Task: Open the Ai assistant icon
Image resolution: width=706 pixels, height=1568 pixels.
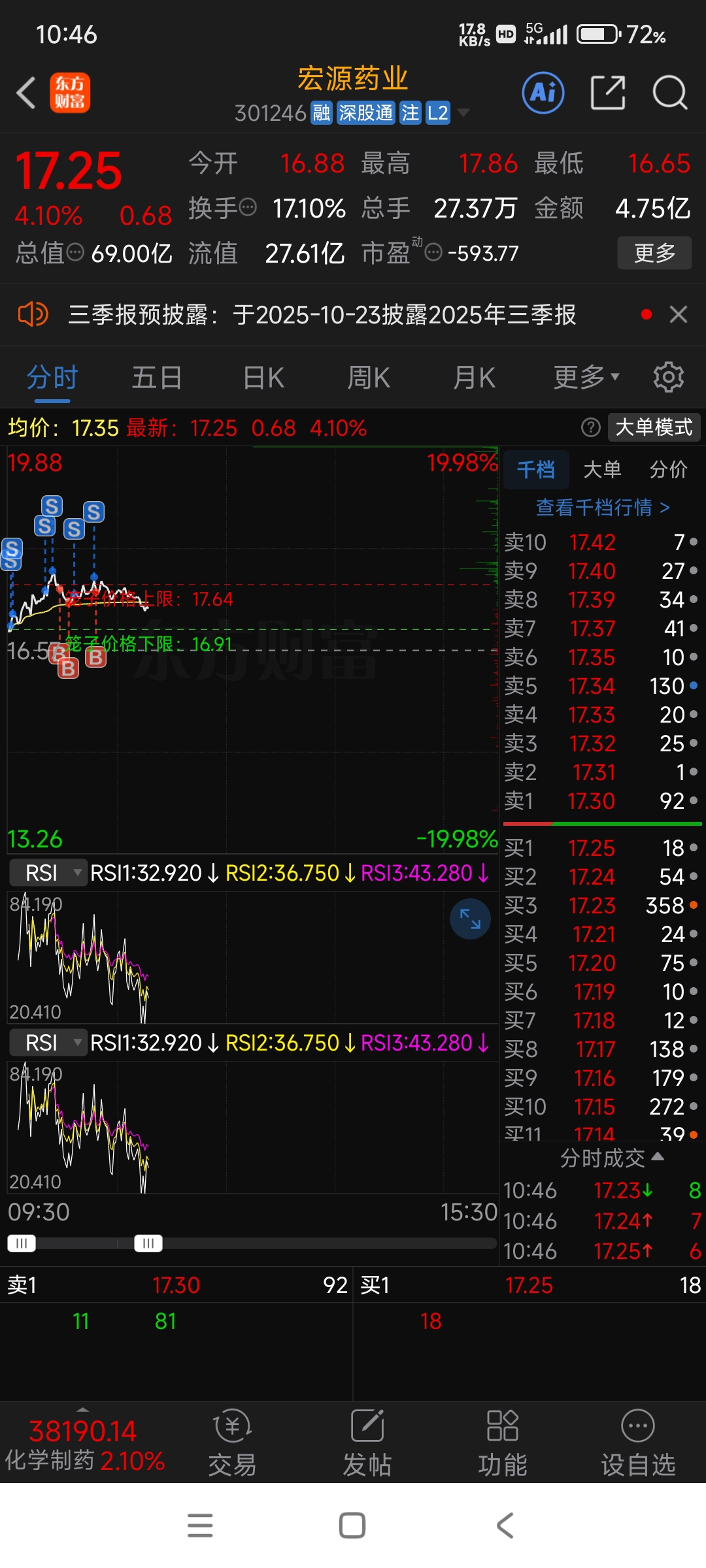Action: [543, 93]
